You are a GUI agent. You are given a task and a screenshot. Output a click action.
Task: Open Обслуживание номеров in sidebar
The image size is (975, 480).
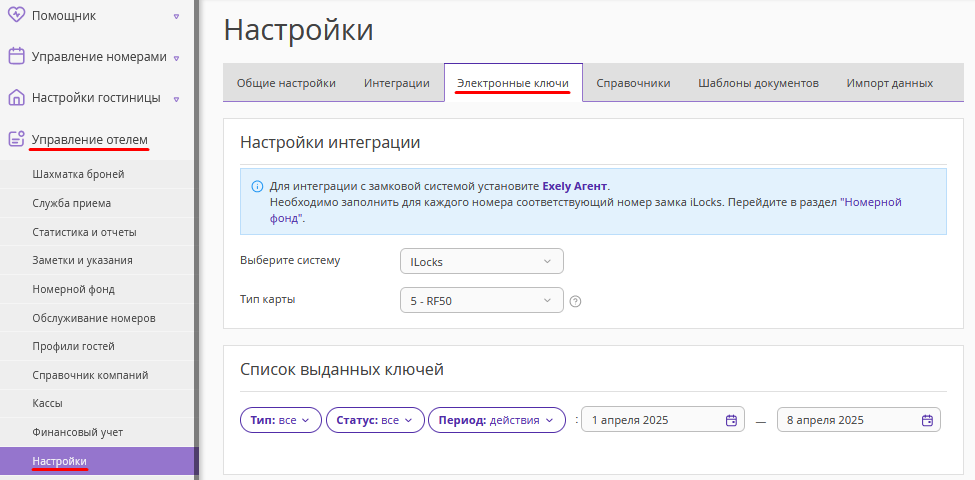coord(98,318)
